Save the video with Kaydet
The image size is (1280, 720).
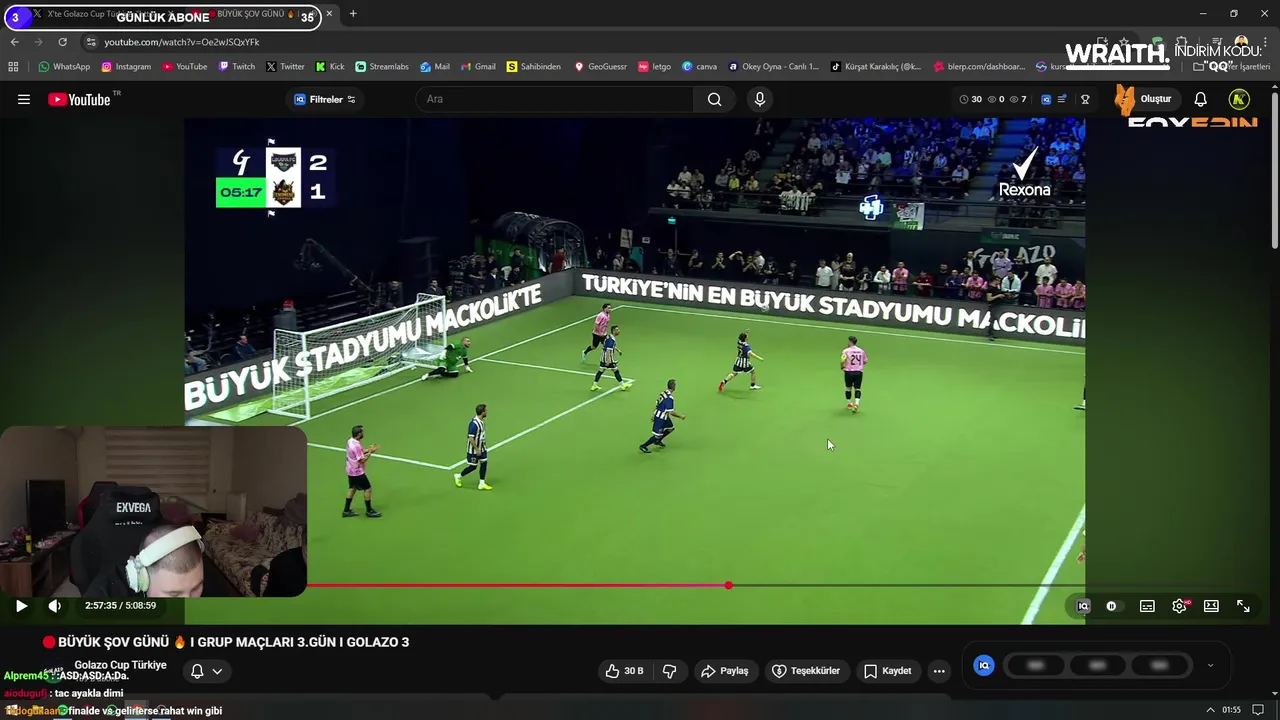pos(887,671)
